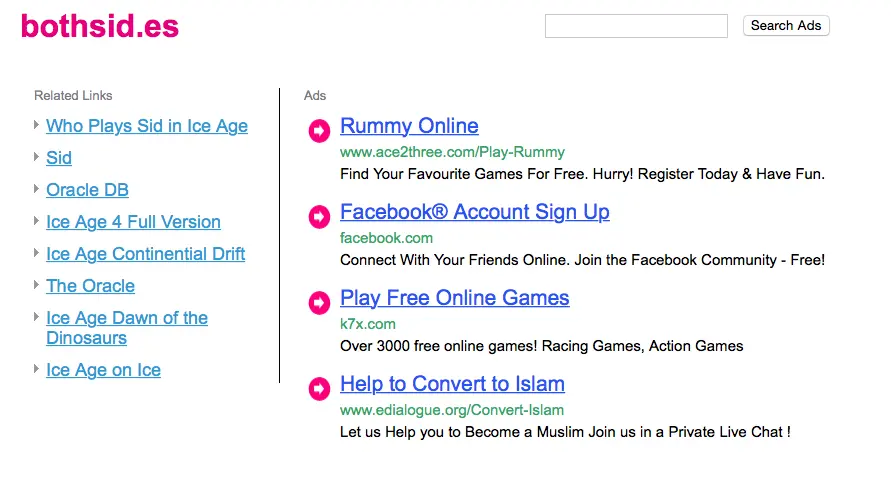Open Ice Age Continental Drift link
This screenshot has height=481, width=891.
point(145,254)
